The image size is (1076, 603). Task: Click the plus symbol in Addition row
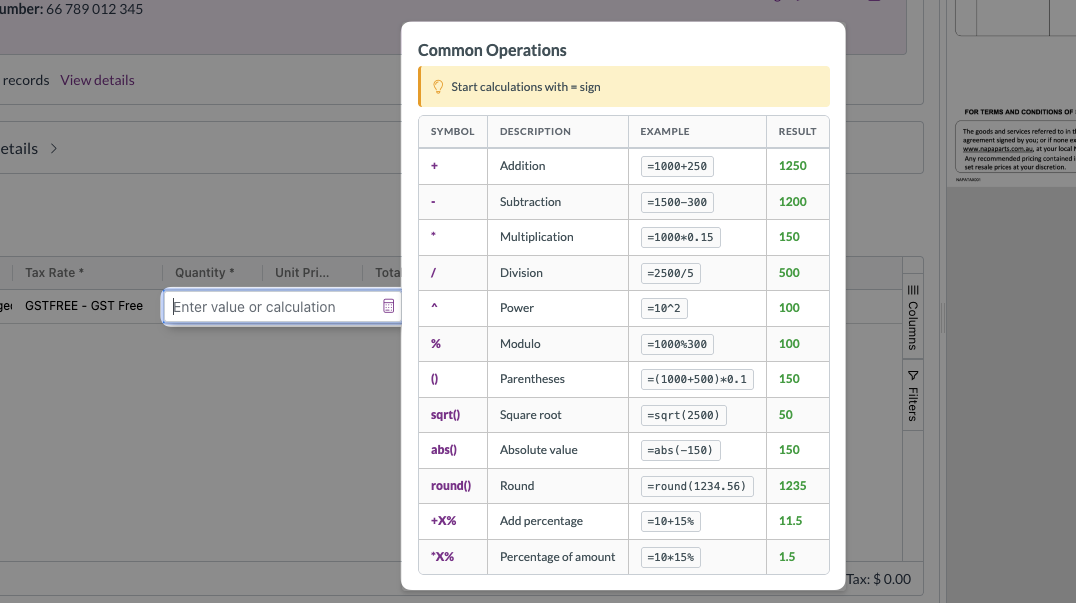[434, 166]
